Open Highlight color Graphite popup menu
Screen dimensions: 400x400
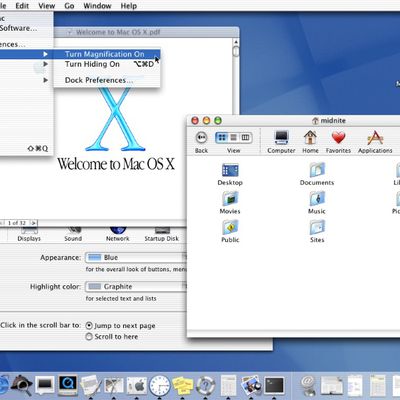pyautogui.click(x=136, y=286)
